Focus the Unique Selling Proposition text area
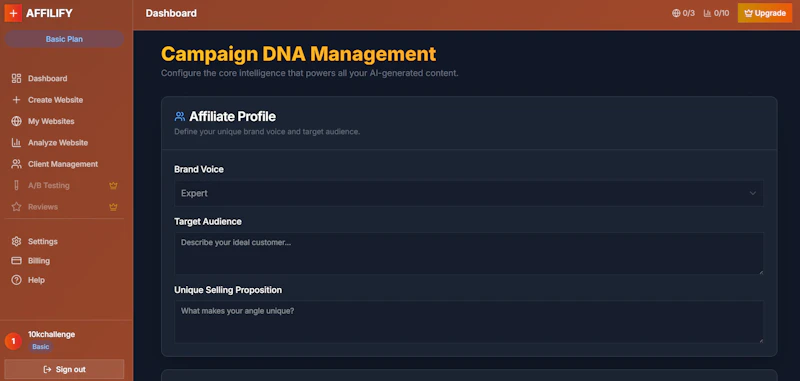This screenshot has height=381, width=800. tap(469, 322)
